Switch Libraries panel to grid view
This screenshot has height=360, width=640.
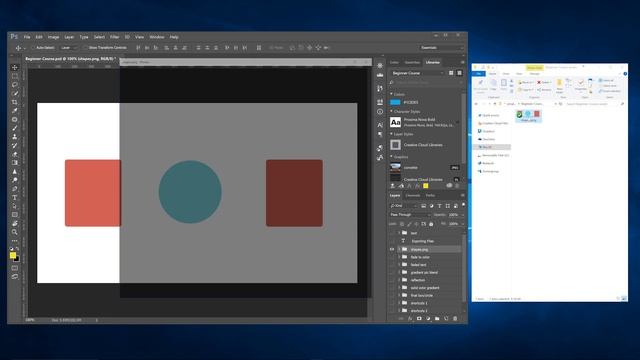[x=451, y=73]
